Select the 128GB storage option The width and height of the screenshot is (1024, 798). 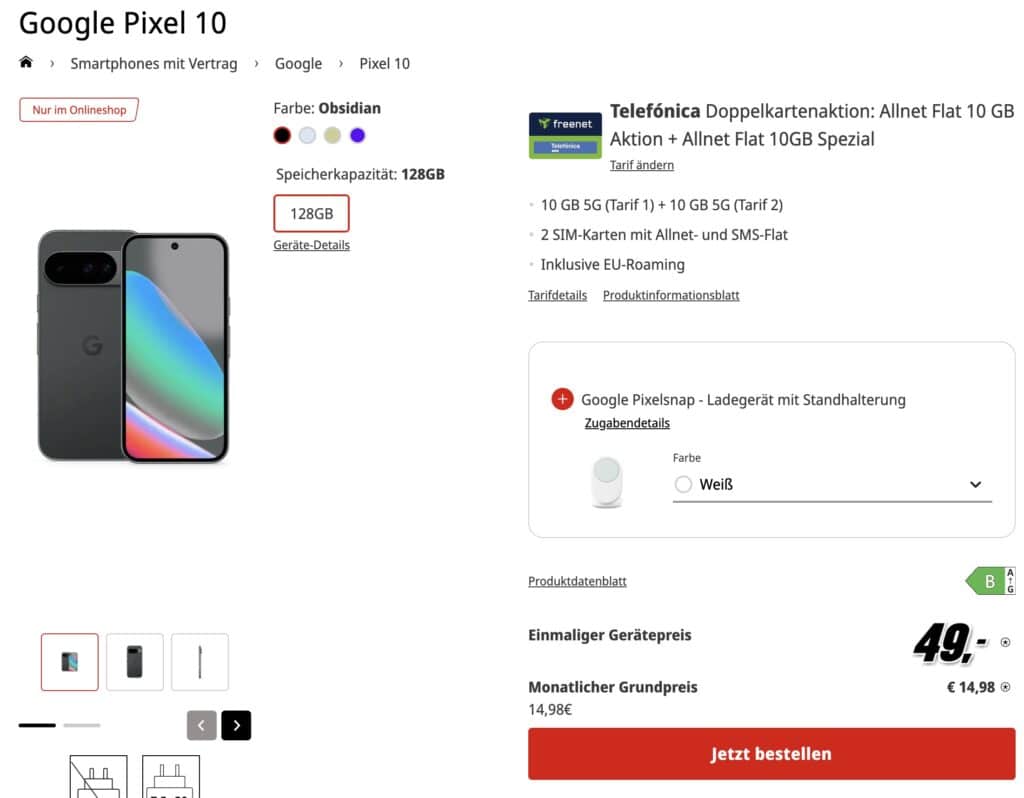tap(311, 213)
